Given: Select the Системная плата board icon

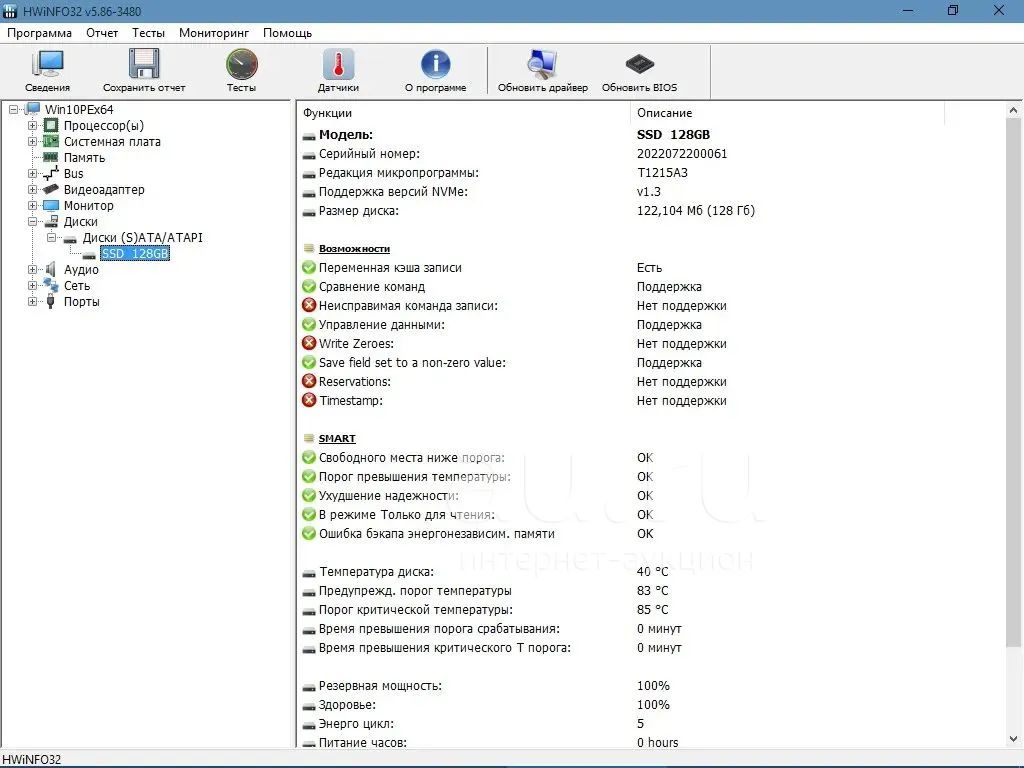Looking at the screenshot, I should [51, 142].
